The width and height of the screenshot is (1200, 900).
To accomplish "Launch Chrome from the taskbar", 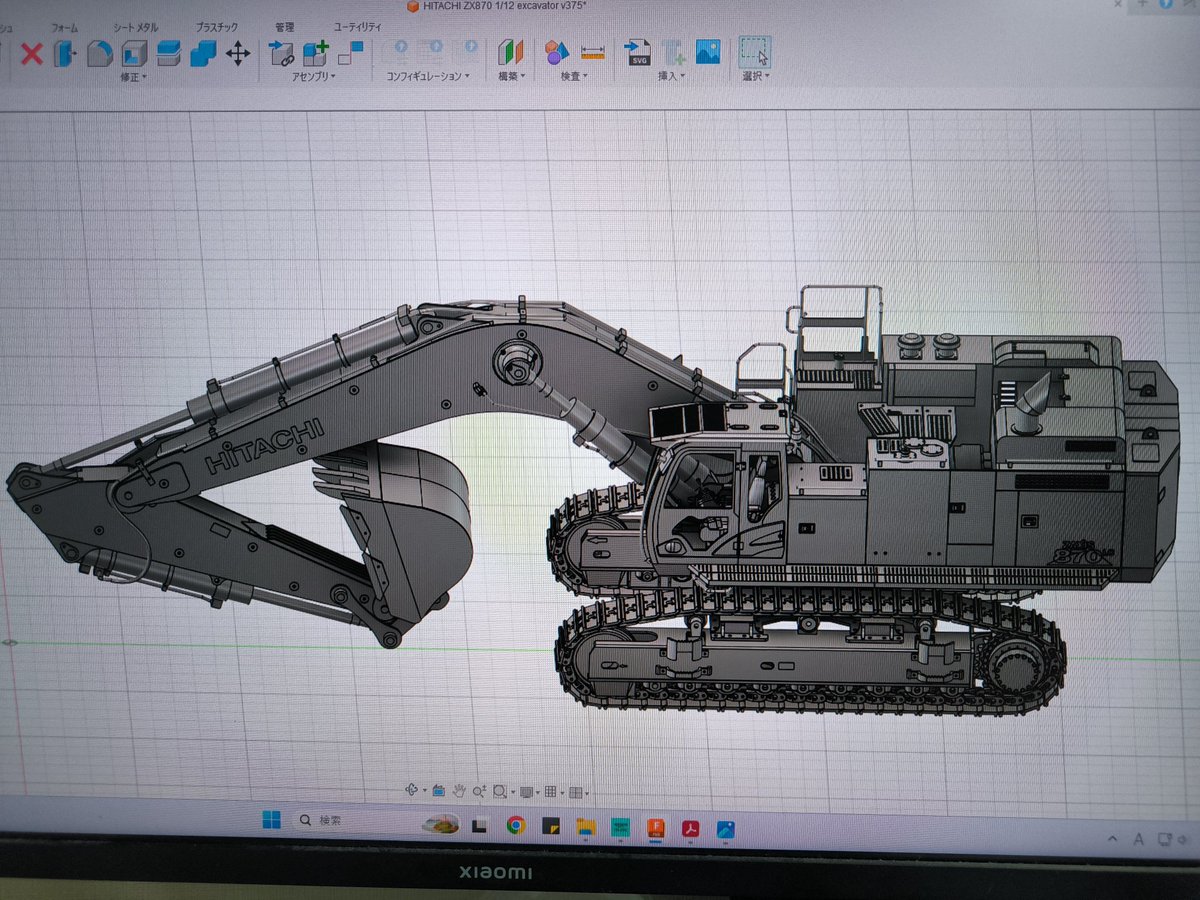I will (515, 825).
